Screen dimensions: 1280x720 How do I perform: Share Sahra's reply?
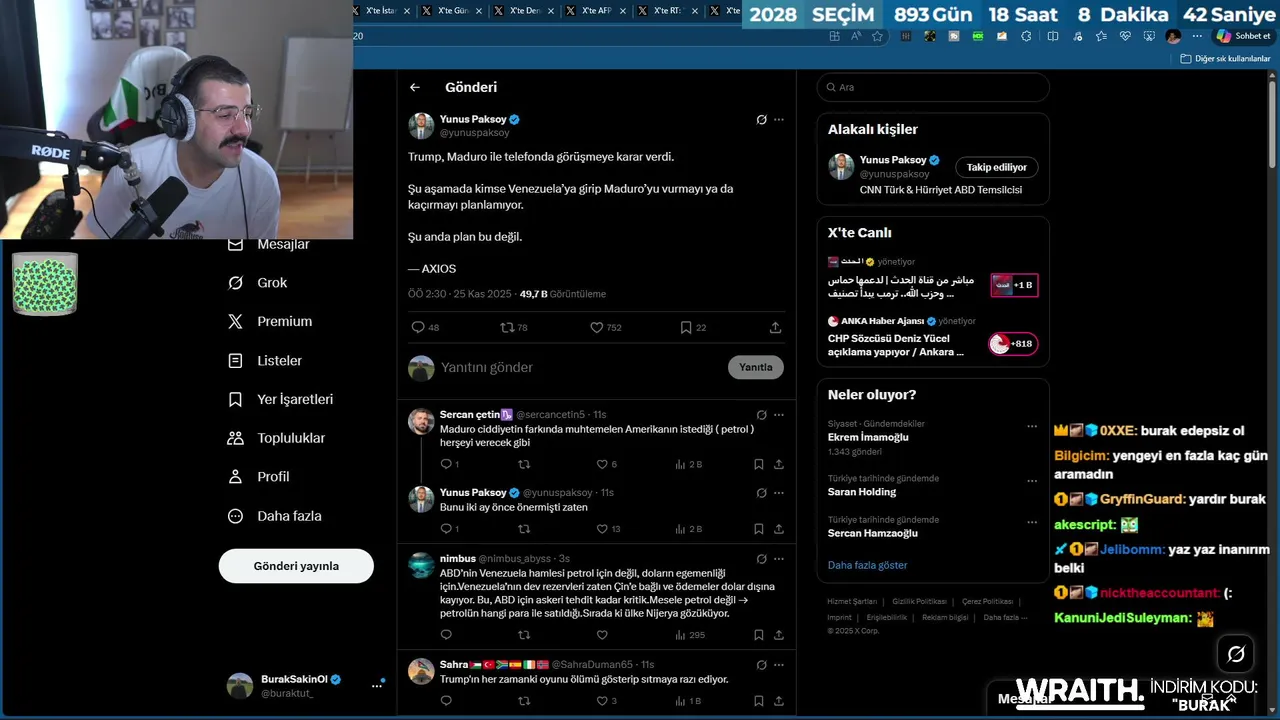click(x=779, y=701)
